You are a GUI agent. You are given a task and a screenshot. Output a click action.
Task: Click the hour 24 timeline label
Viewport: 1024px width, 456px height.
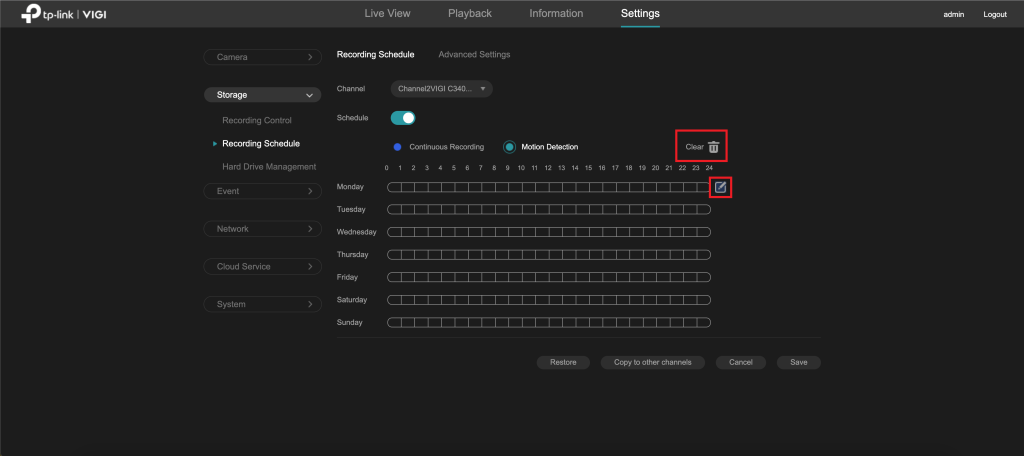(x=709, y=168)
